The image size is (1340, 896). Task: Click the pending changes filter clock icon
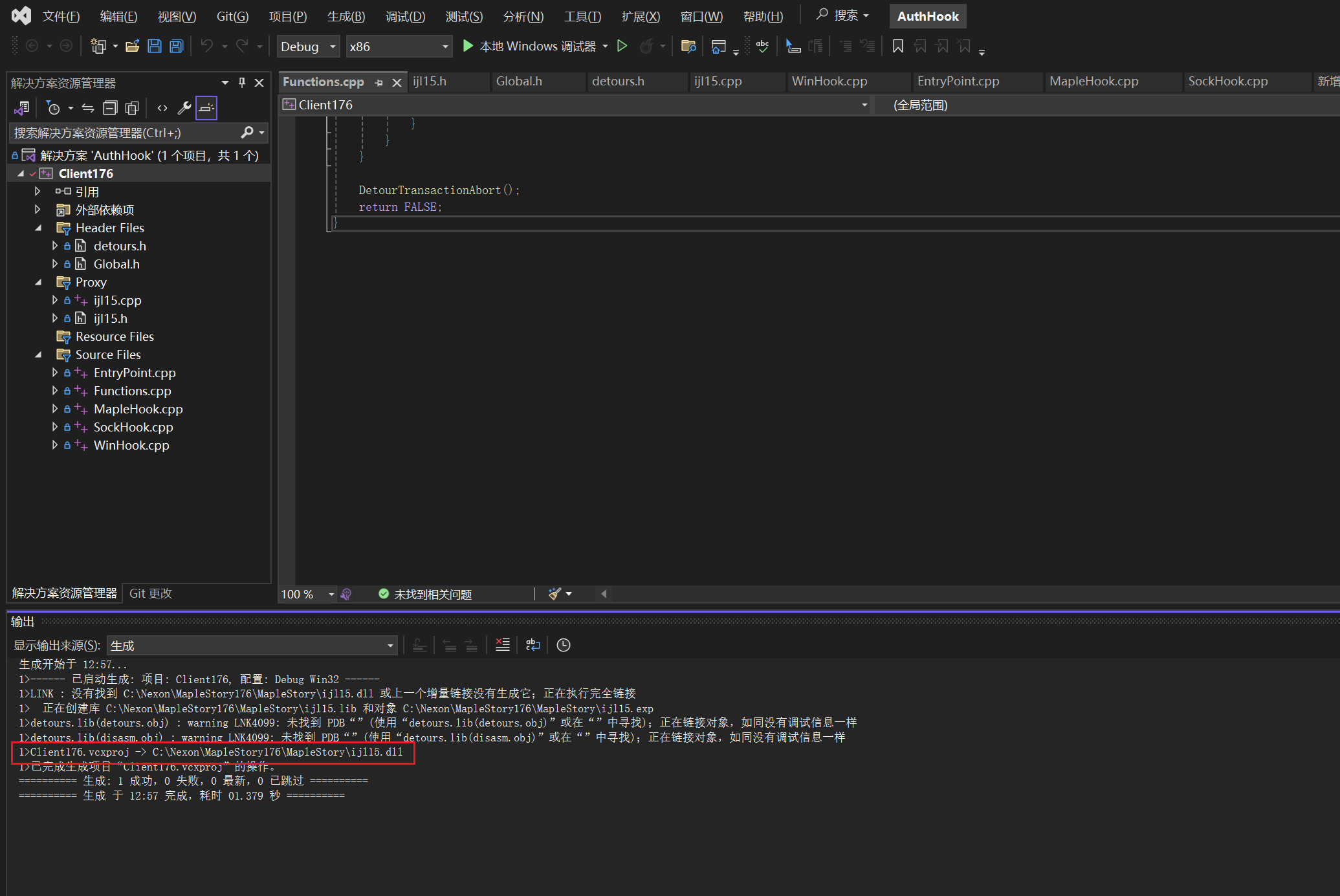coord(54,107)
